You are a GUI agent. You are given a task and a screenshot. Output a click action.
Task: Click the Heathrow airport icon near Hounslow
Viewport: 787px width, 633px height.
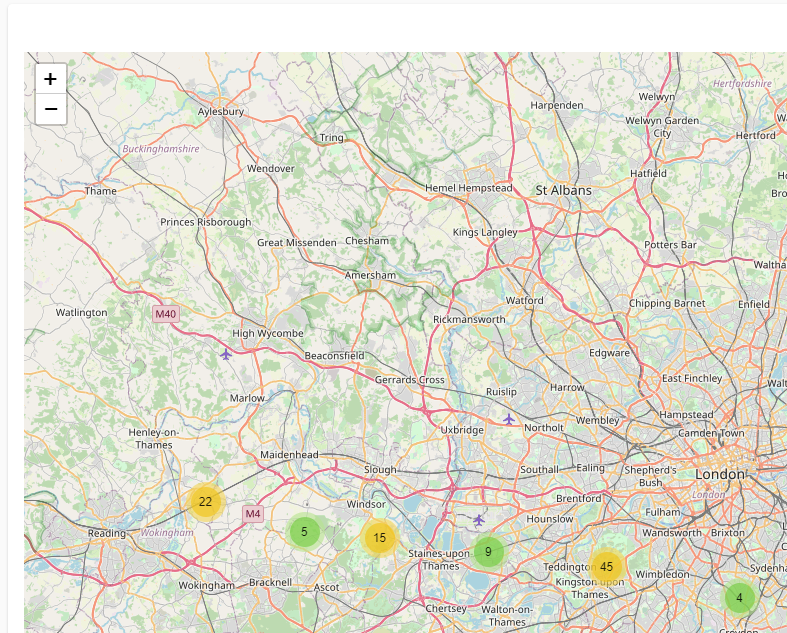[x=479, y=520]
